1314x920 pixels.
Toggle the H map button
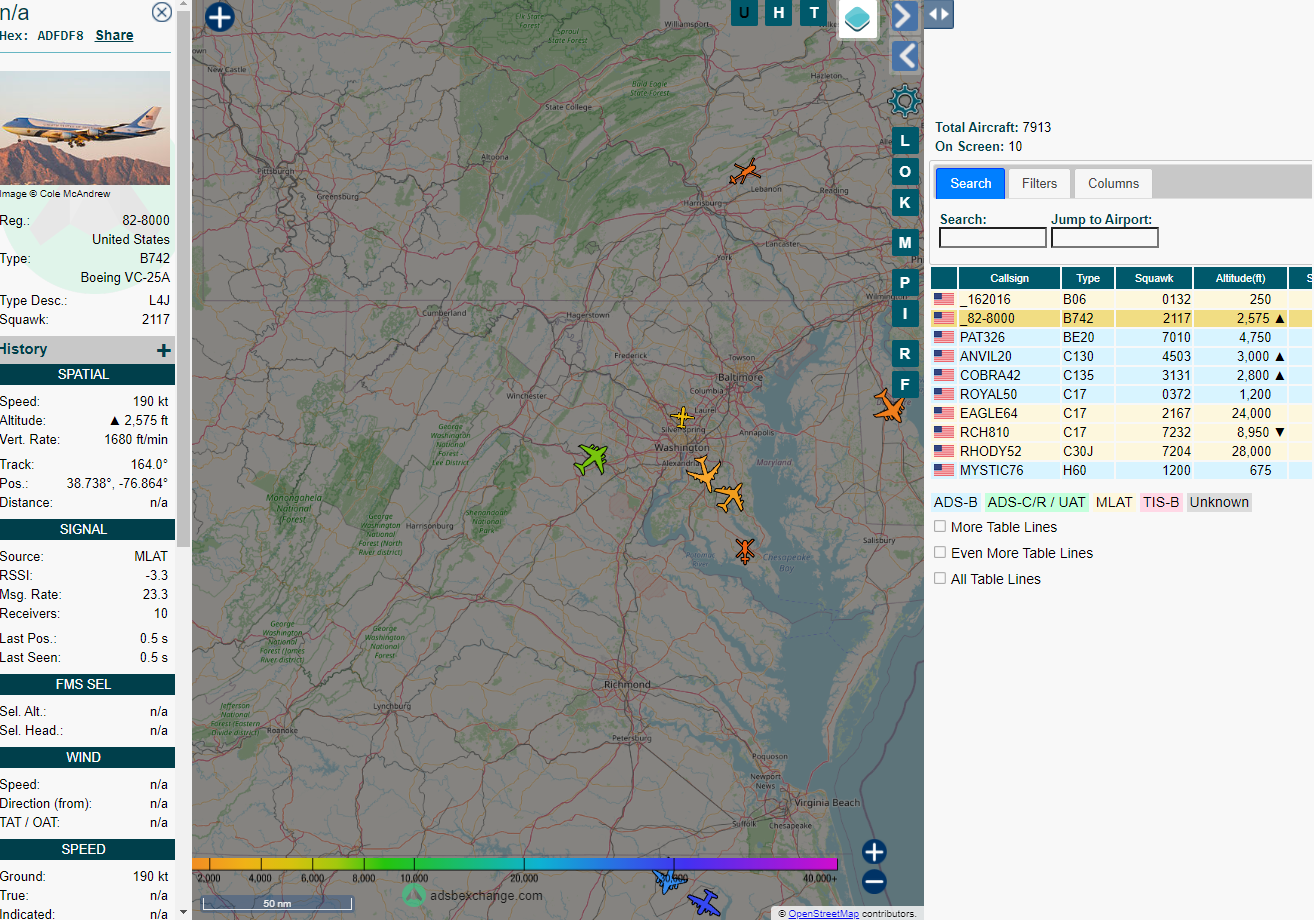point(779,13)
